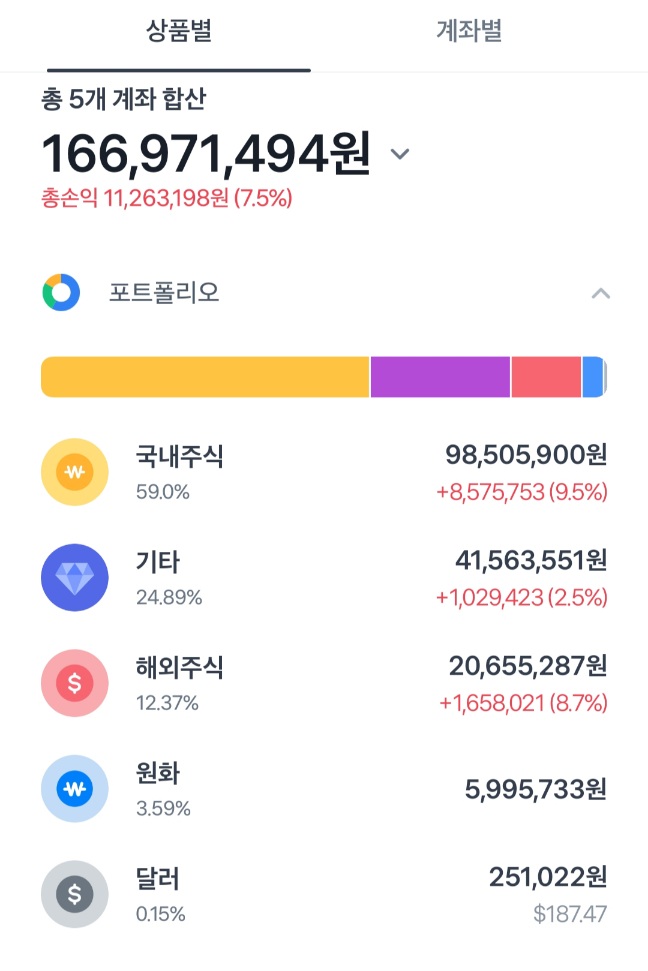The image size is (648, 971).
Task: Tap the blue won 원화 icon
Action: coord(74,788)
